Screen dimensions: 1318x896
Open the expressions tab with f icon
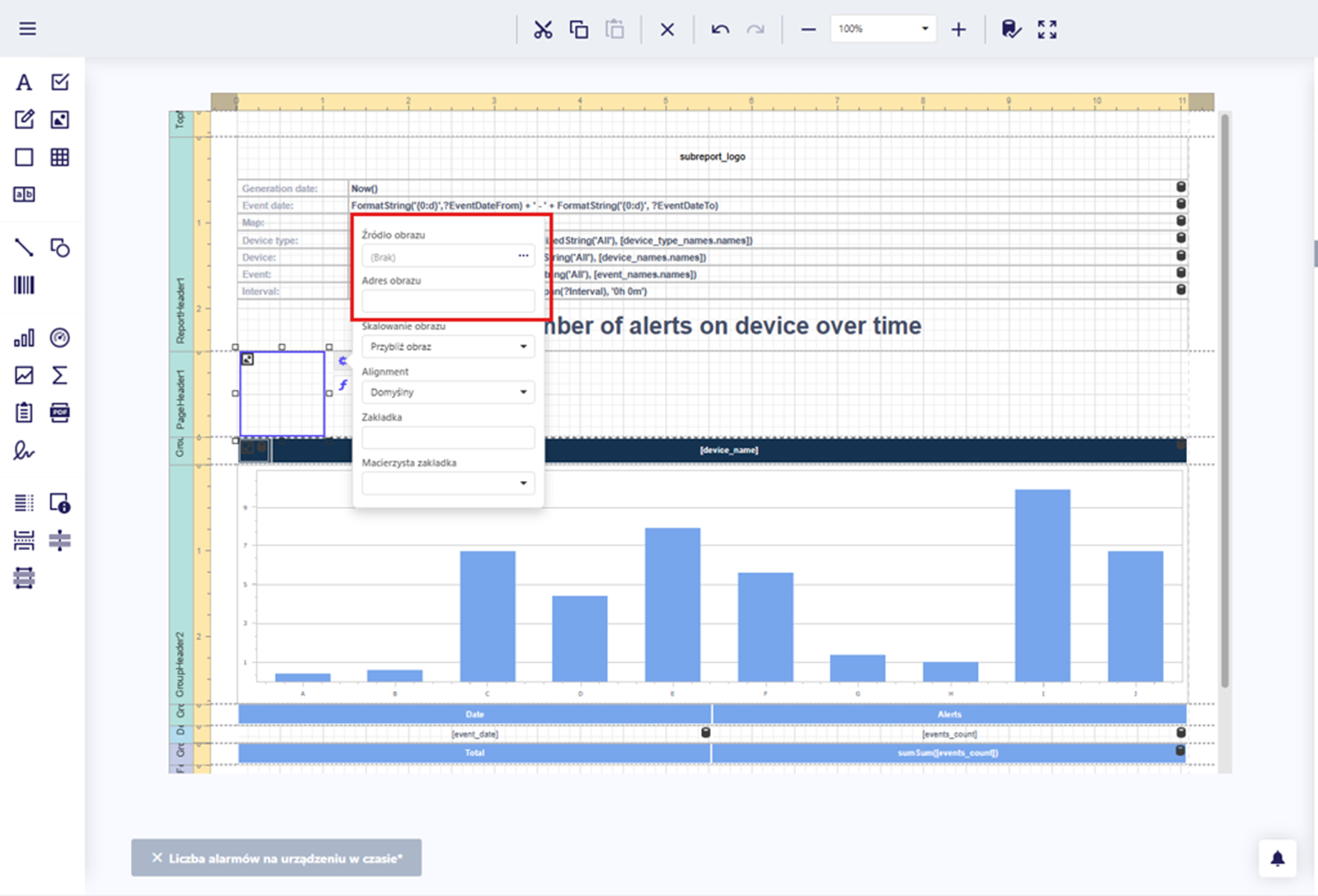pyautogui.click(x=343, y=385)
